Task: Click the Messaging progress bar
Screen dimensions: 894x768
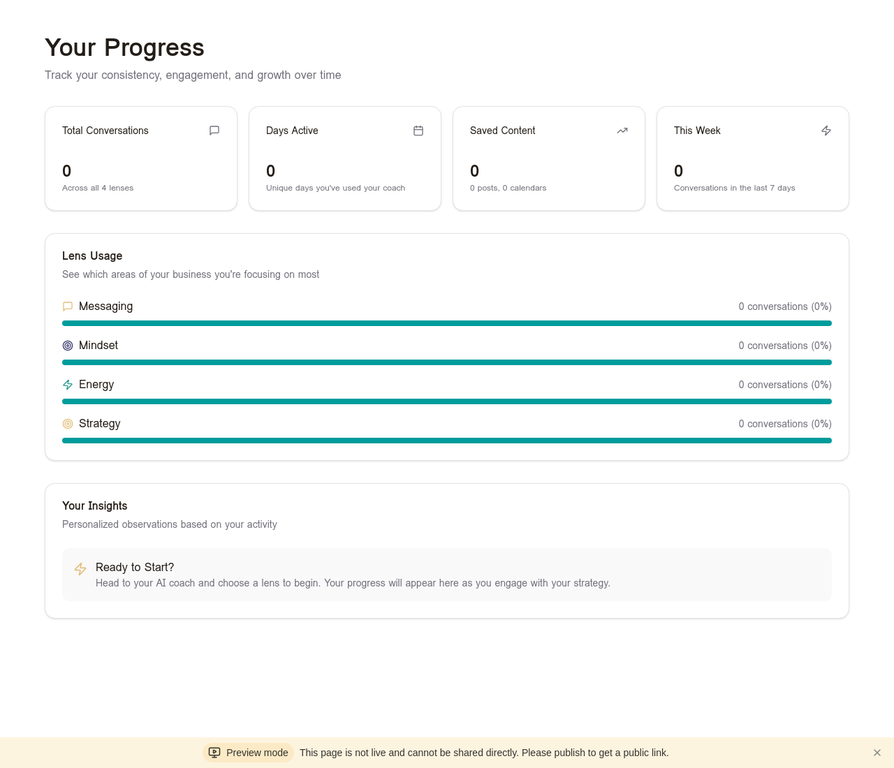Action: 447,323
